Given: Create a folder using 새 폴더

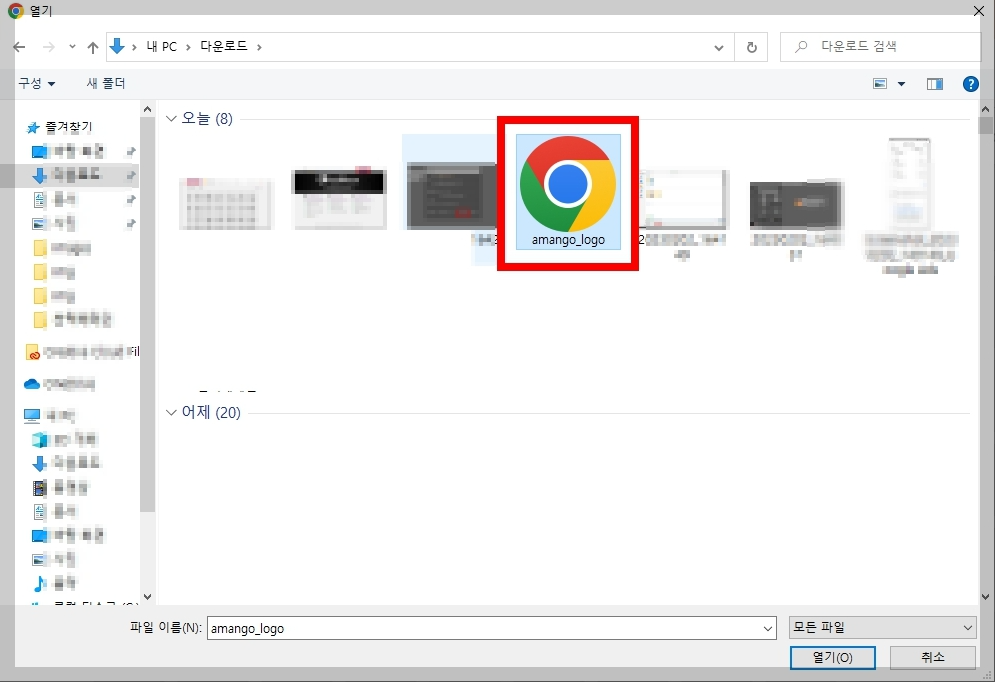Looking at the screenshot, I should pos(106,84).
